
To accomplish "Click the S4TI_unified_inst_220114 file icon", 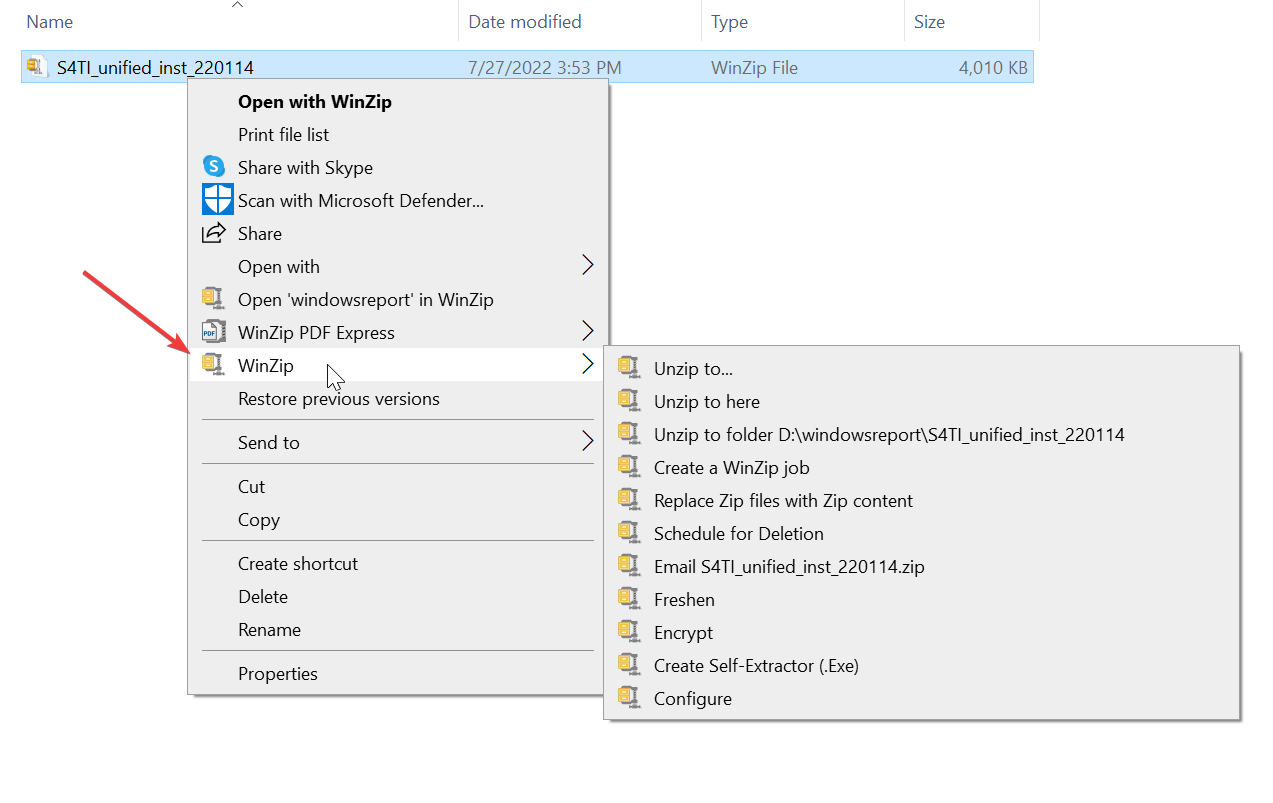I will [36, 66].
